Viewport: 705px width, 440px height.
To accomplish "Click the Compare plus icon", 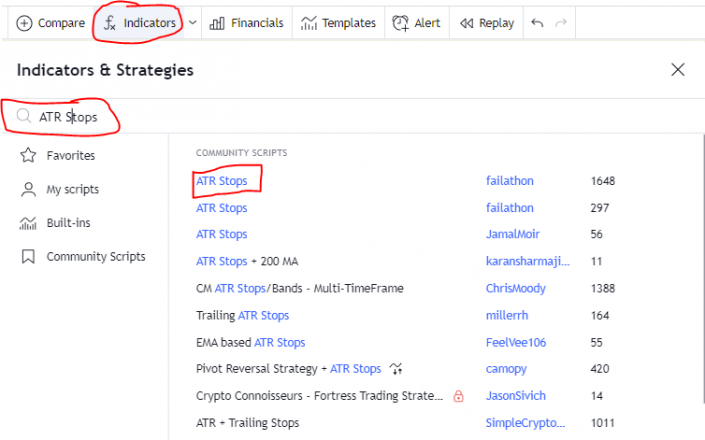I will pyautogui.click(x=24, y=23).
